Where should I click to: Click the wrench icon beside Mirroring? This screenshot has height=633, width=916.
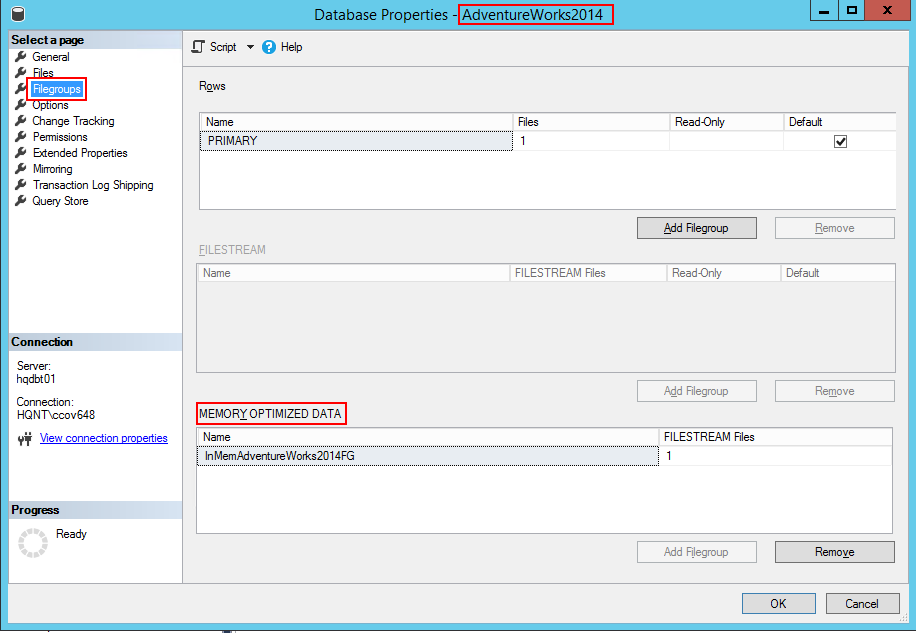pyautogui.click(x=20, y=169)
